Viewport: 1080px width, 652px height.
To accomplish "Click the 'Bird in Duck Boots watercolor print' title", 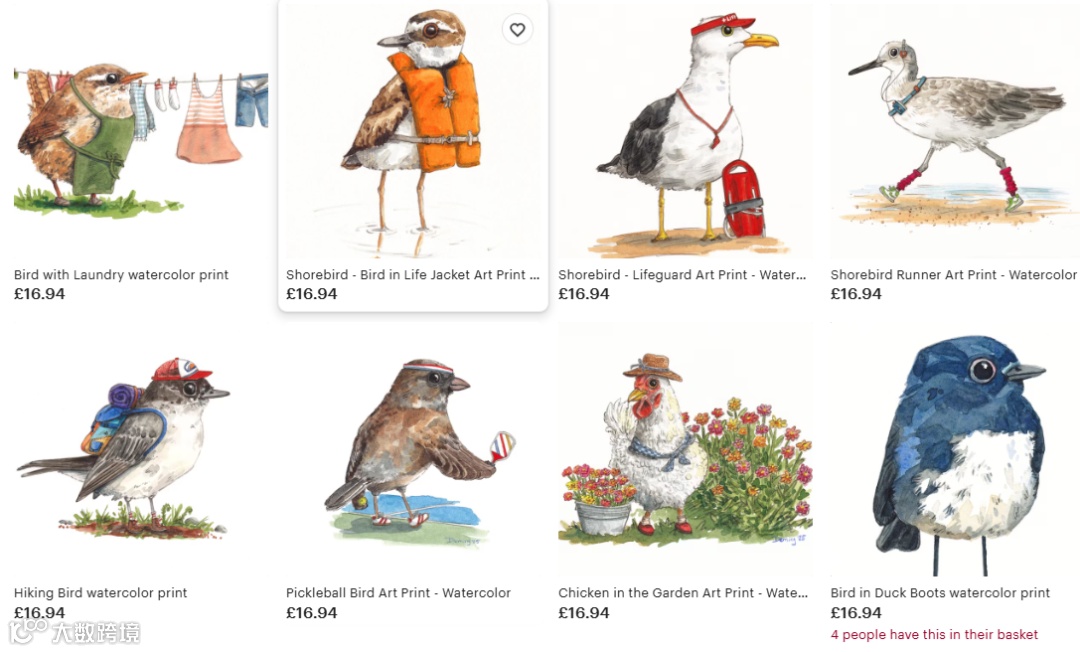I will coord(940,593).
